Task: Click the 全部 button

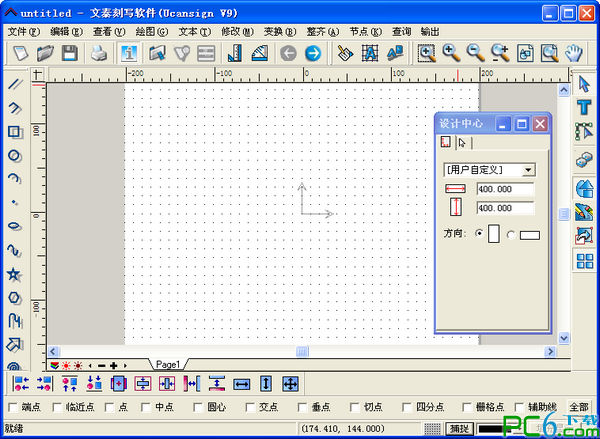Action: click(x=579, y=408)
